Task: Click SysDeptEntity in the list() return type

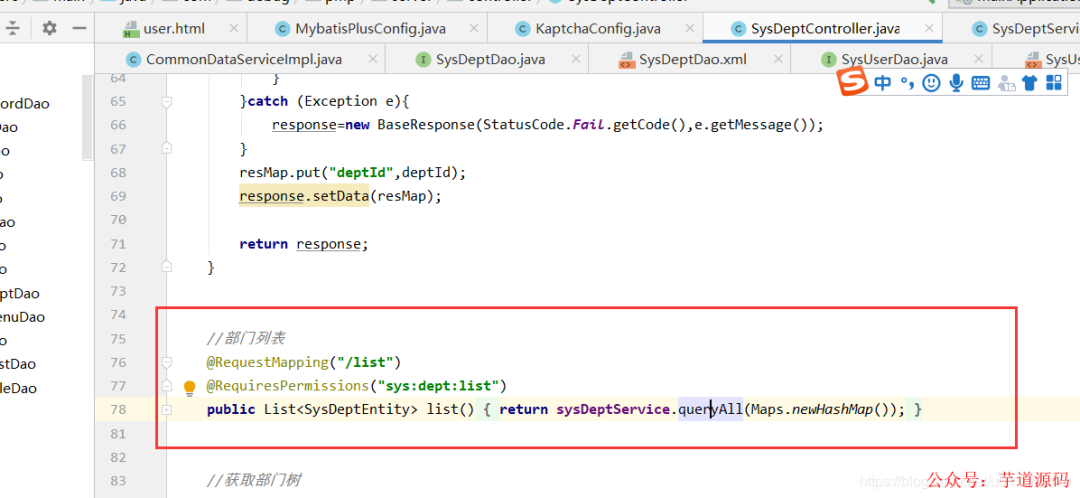Action: pyautogui.click(x=356, y=409)
